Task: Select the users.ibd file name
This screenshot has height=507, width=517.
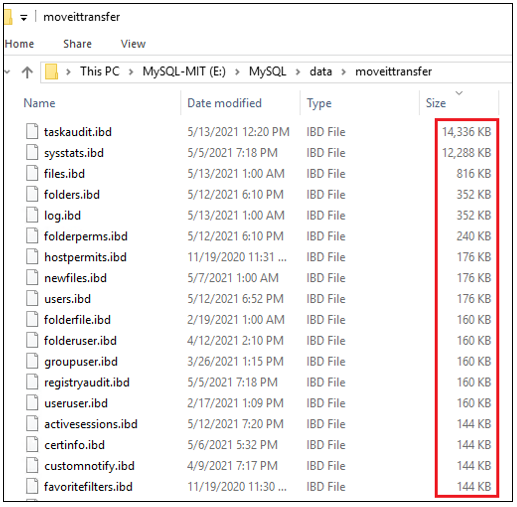Action: coord(67,299)
